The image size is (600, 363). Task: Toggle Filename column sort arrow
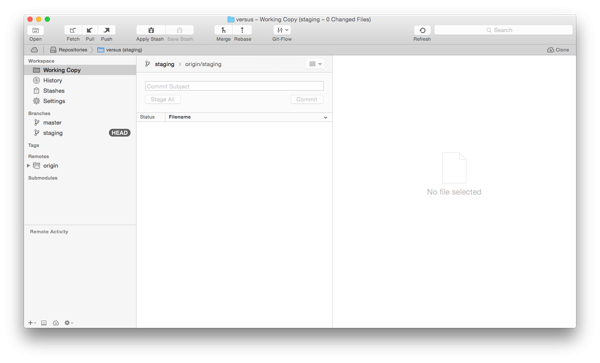pos(325,117)
